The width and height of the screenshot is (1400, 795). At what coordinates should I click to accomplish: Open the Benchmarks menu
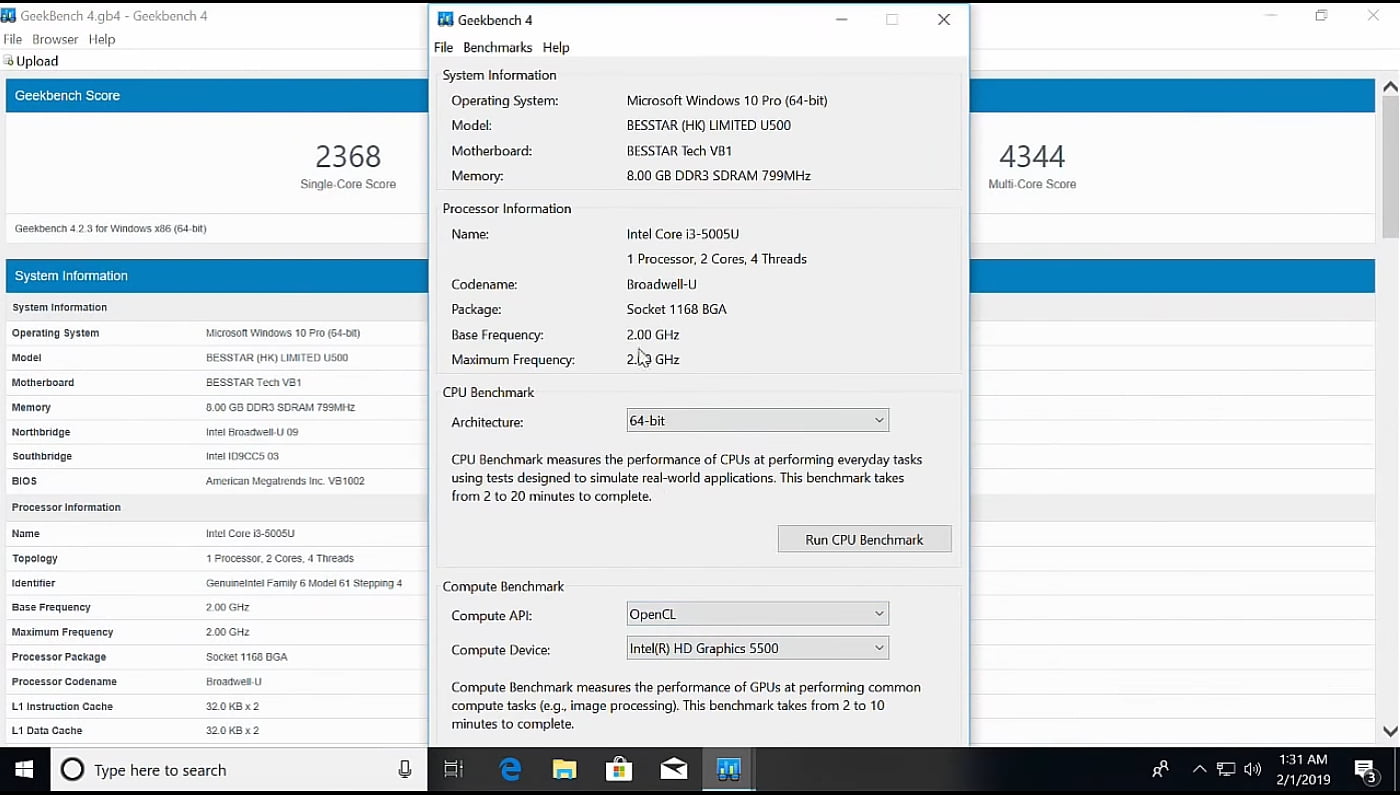pos(497,47)
